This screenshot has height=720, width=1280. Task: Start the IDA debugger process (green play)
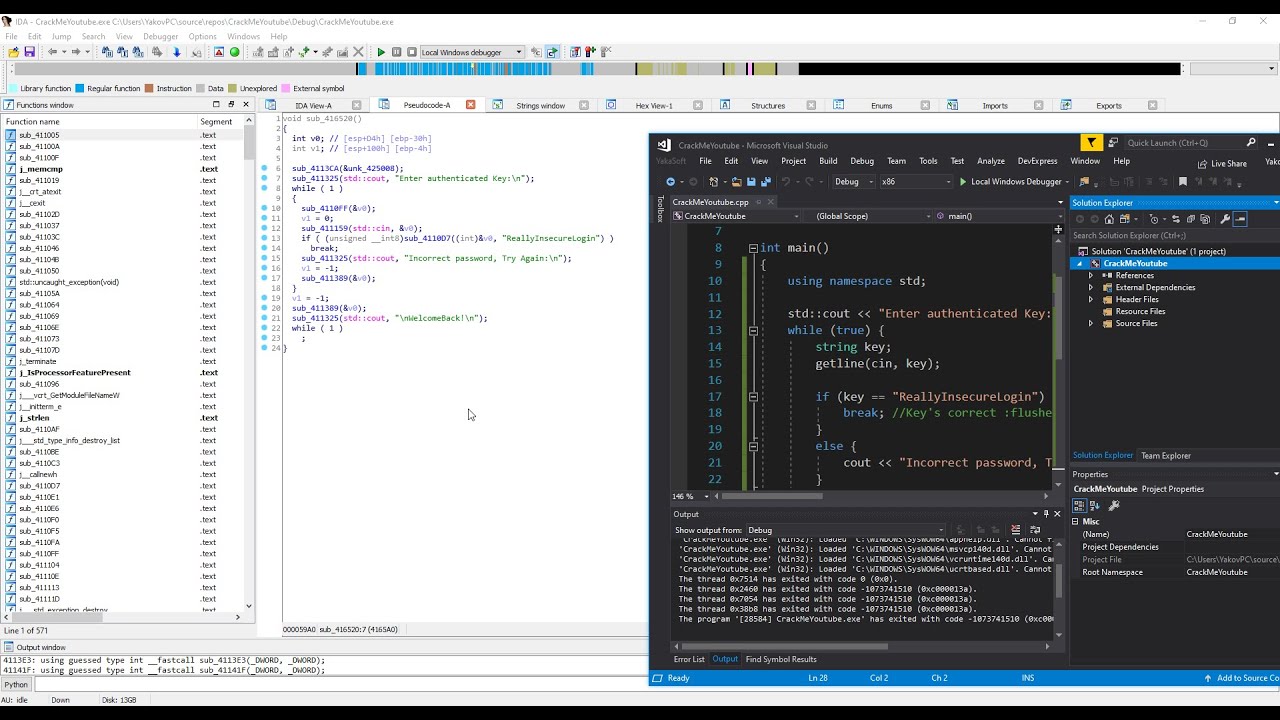[381, 52]
